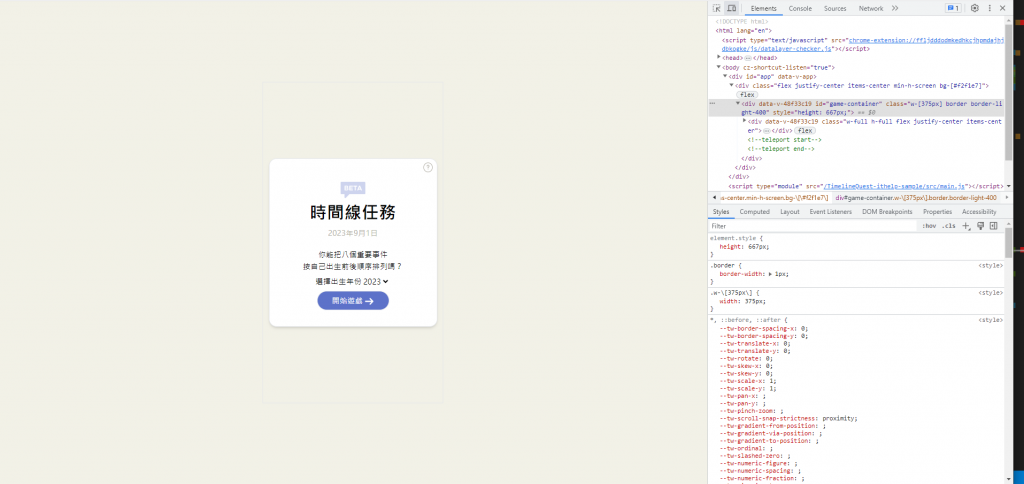Toggle the :hov element state button
This screenshot has width=1024, height=484.
tap(929, 226)
